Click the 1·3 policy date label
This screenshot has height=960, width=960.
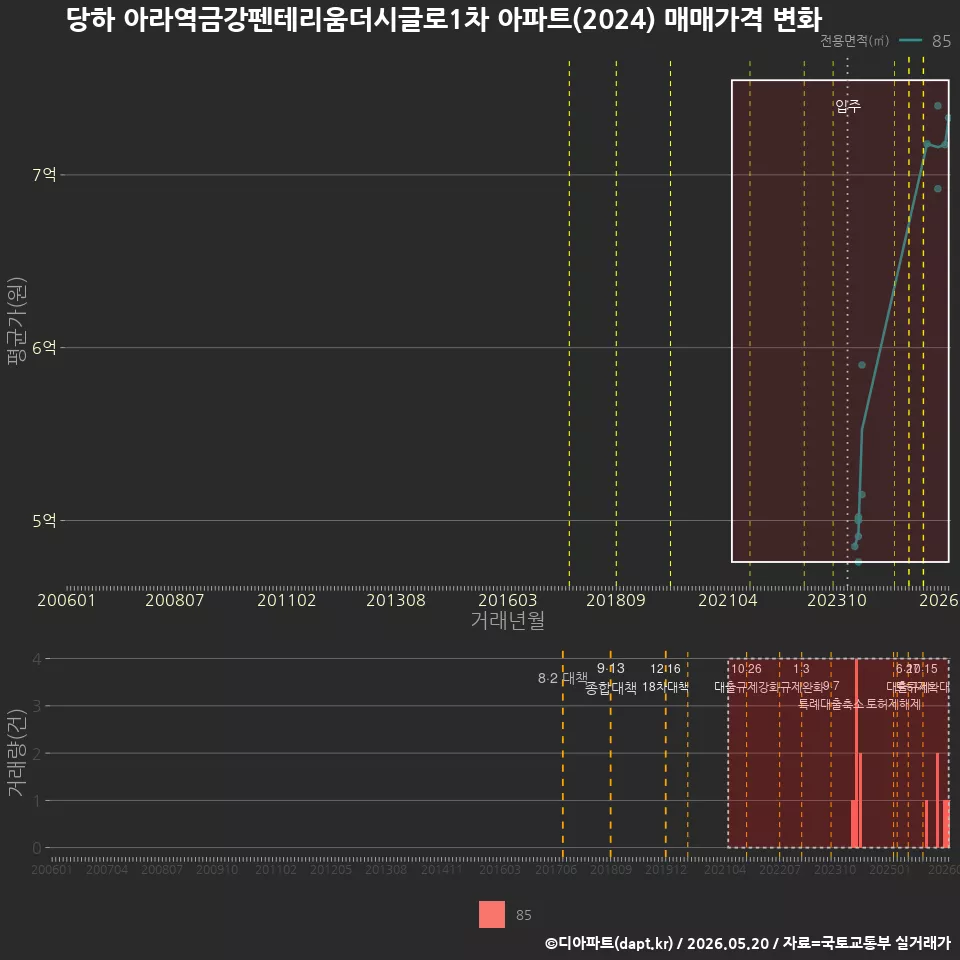click(801, 669)
